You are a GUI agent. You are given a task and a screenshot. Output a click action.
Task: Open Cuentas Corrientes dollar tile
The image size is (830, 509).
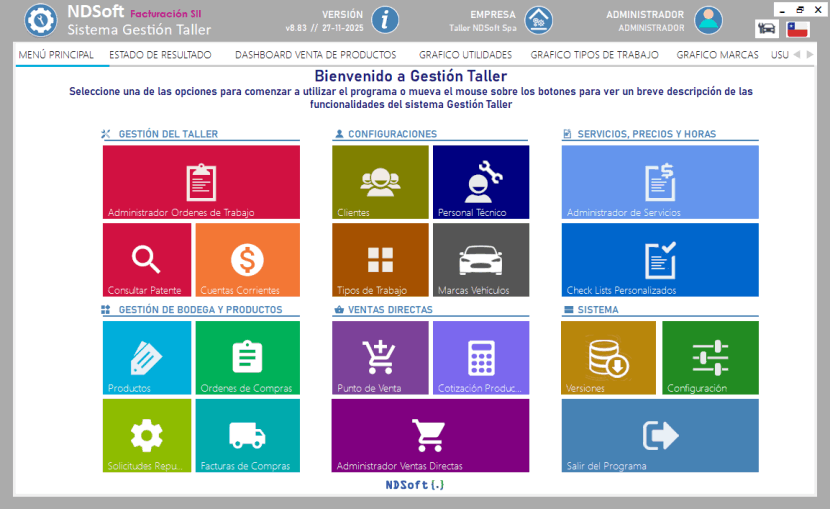[247, 259]
